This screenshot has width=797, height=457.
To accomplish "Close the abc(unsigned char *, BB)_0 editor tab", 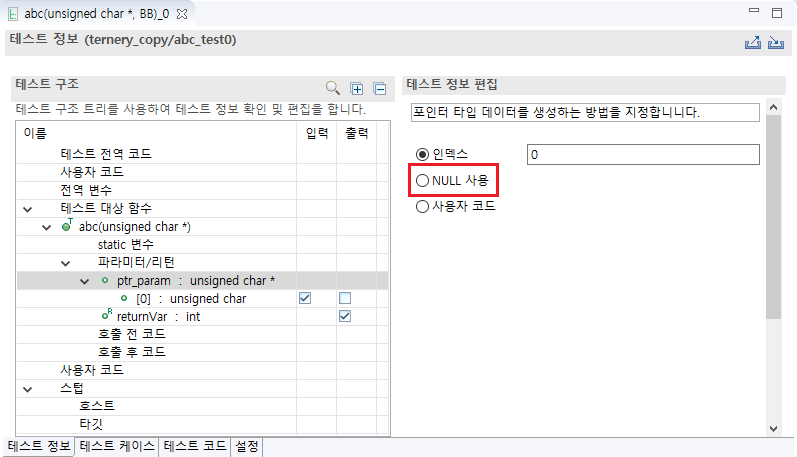I will 182,14.
